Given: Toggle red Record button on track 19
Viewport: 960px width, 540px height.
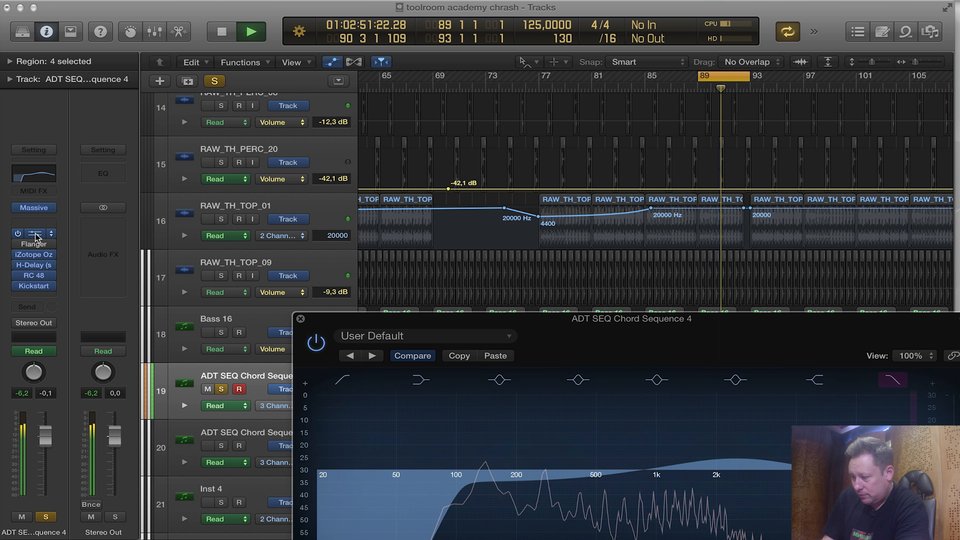Looking at the screenshot, I should coord(239,389).
